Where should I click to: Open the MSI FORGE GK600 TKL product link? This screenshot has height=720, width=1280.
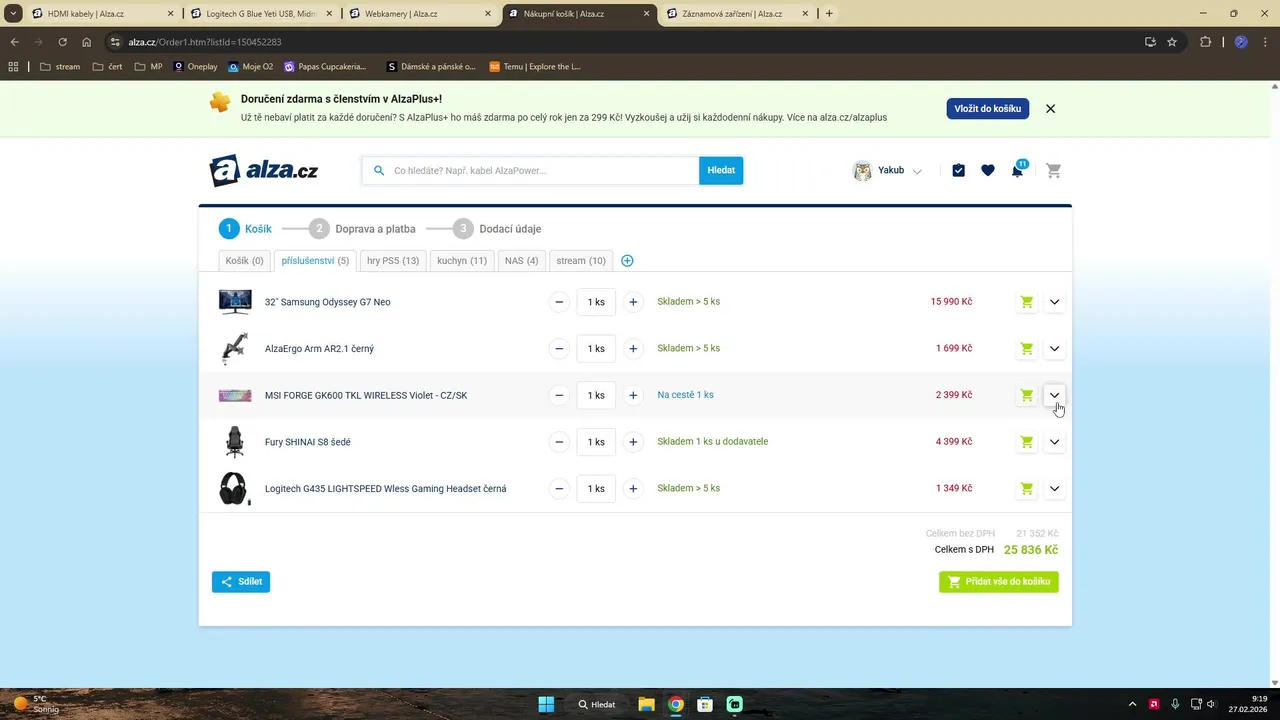[x=366, y=395]
